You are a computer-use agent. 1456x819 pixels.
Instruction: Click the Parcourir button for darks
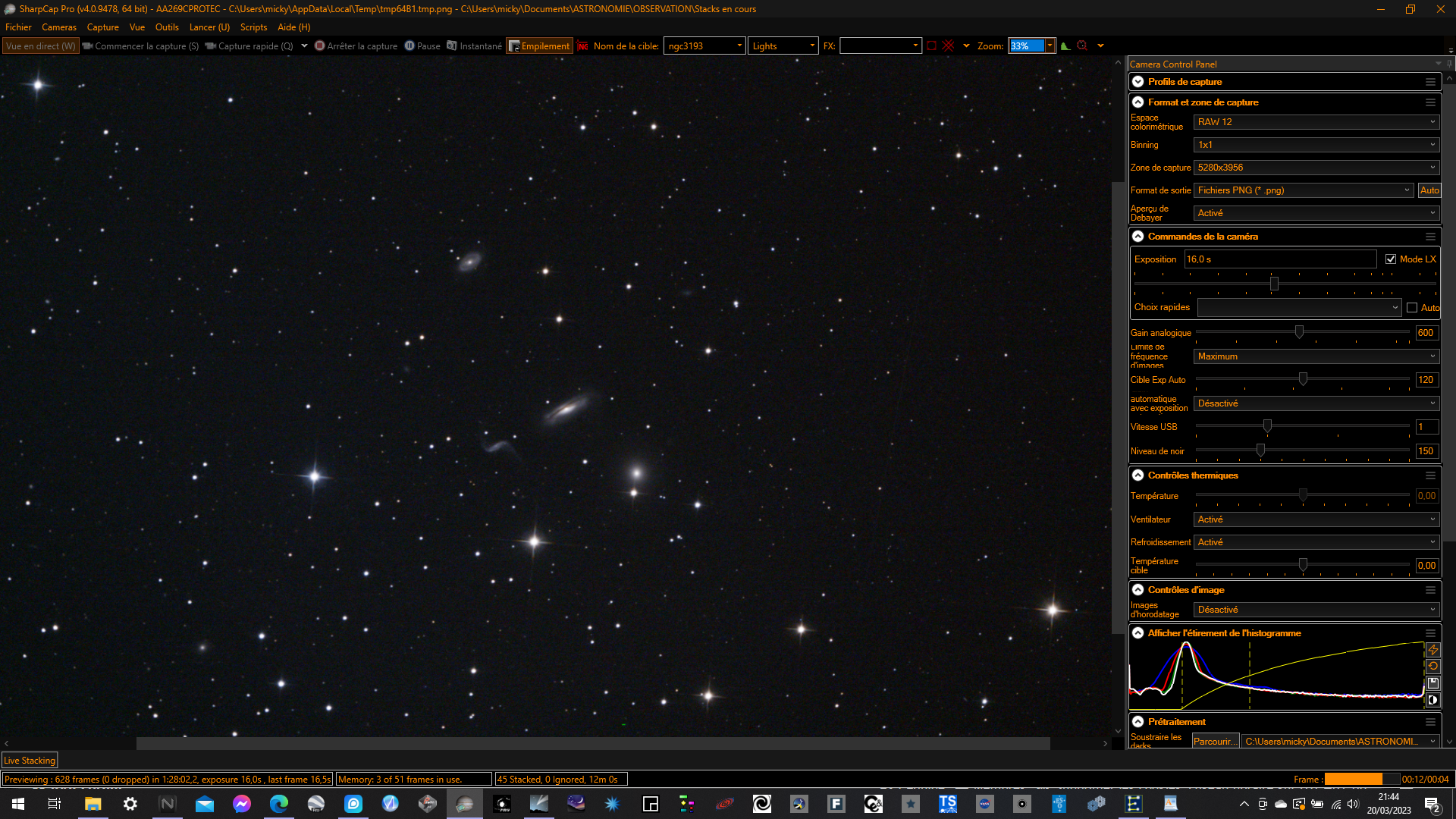pos(1214,742)
